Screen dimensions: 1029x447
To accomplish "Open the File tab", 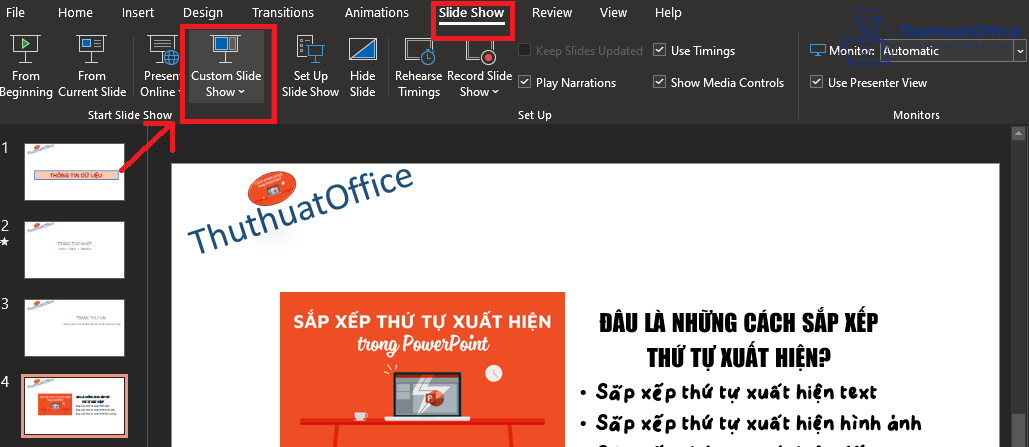I will [15, 12].
